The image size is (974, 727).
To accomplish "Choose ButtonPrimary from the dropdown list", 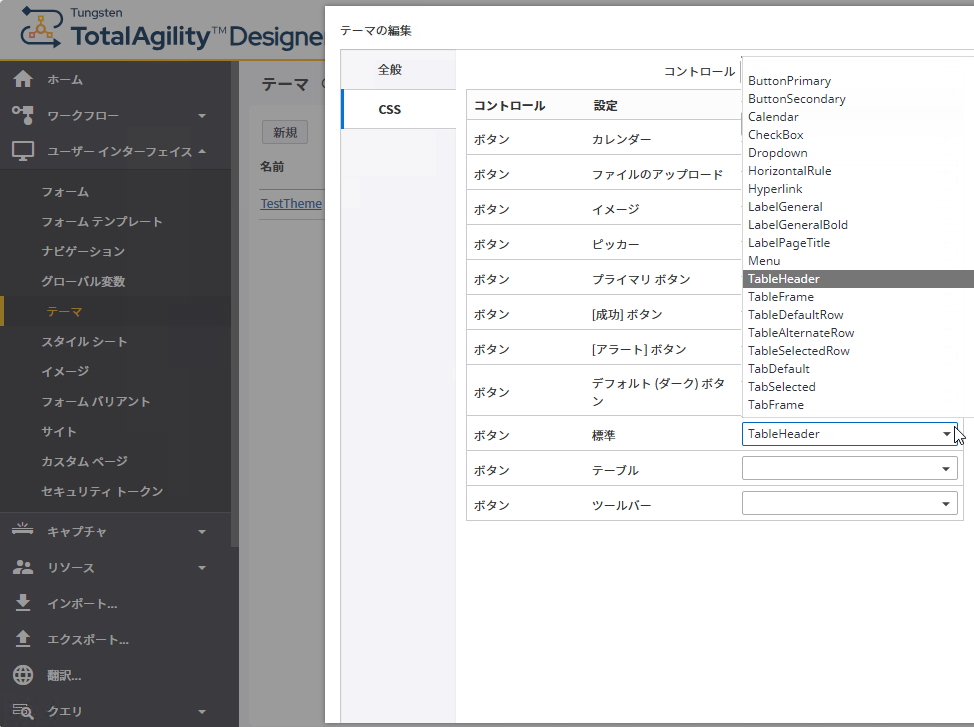I will (x=789, y=81).
